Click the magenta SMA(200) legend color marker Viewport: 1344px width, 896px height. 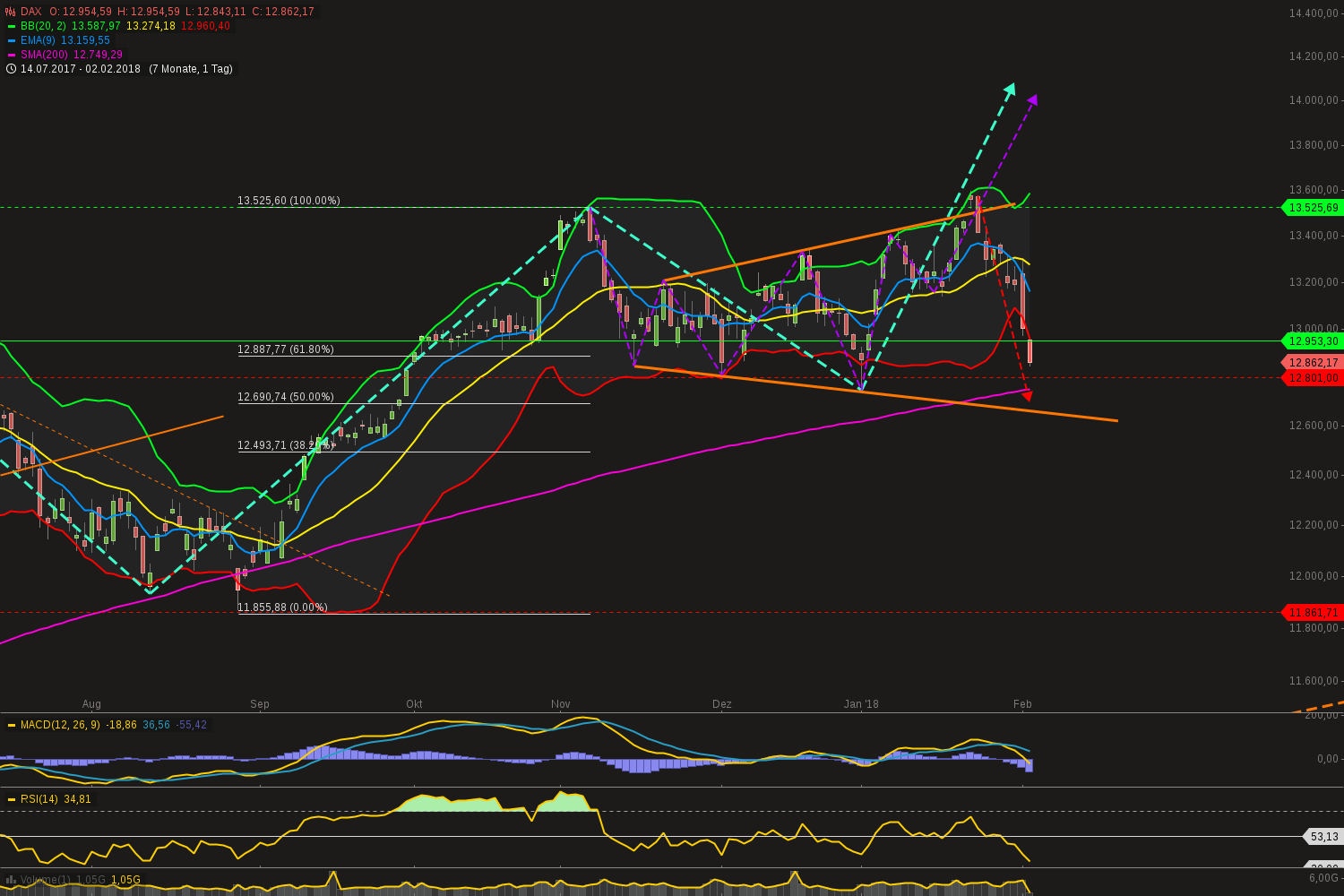point(11,55)
